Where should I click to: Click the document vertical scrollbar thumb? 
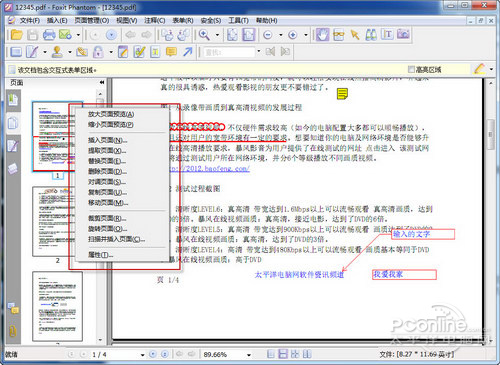pyautogui.click(x=490, y=134)
